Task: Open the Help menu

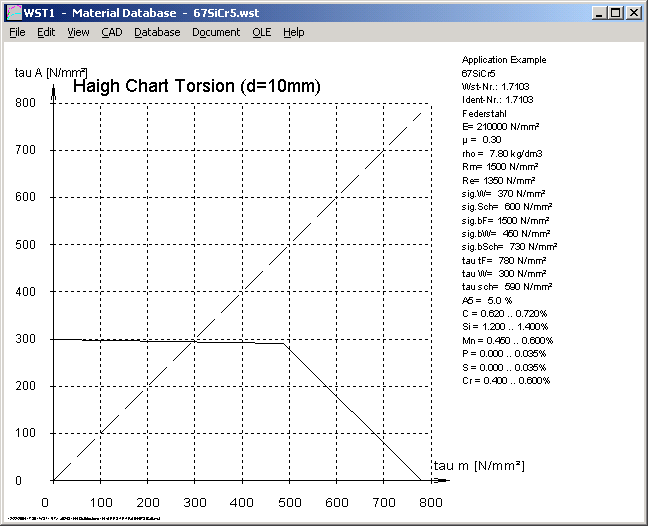Action: tap(293, 32)
